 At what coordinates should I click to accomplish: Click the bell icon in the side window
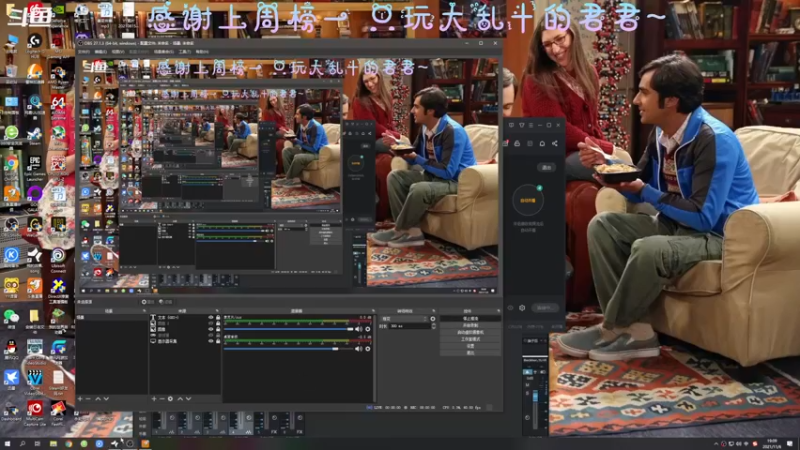click(542, 143)
